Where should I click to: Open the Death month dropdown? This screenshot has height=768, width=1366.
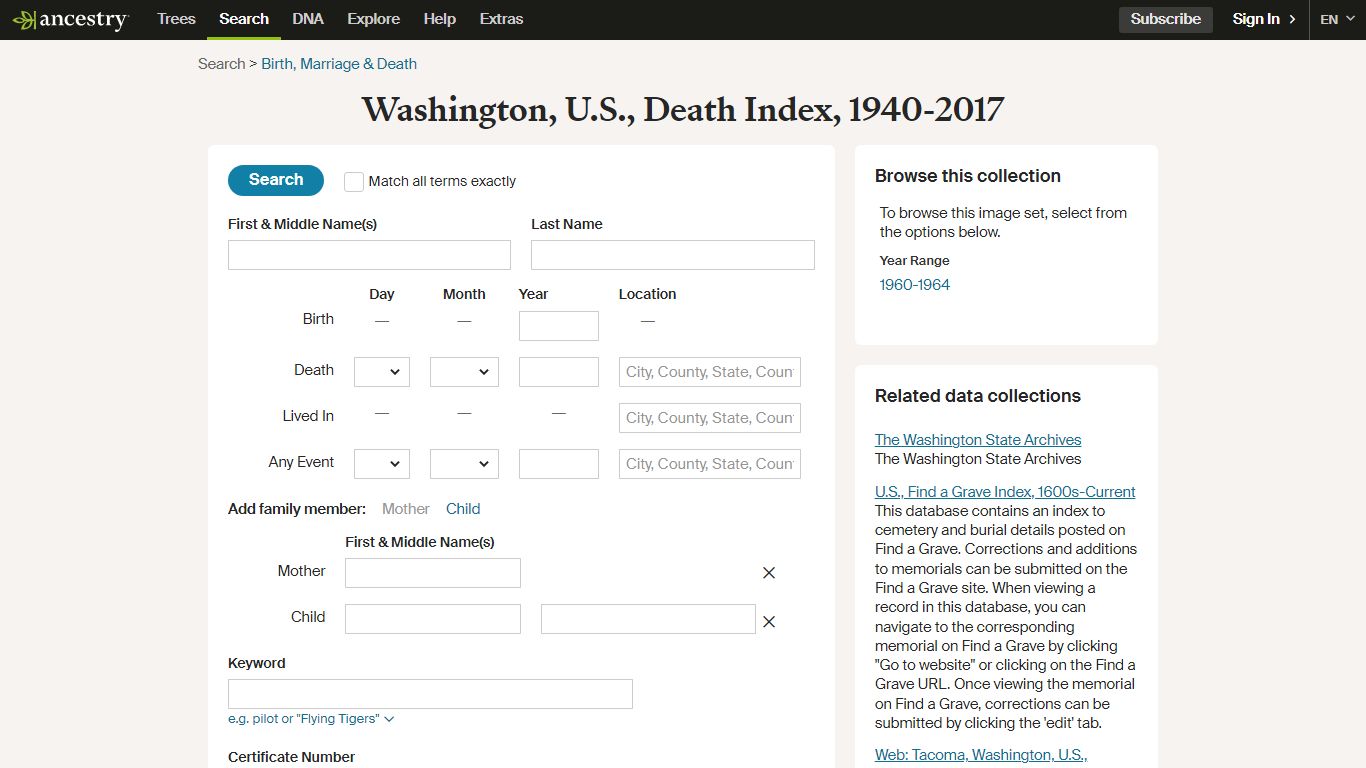(464, 372)
